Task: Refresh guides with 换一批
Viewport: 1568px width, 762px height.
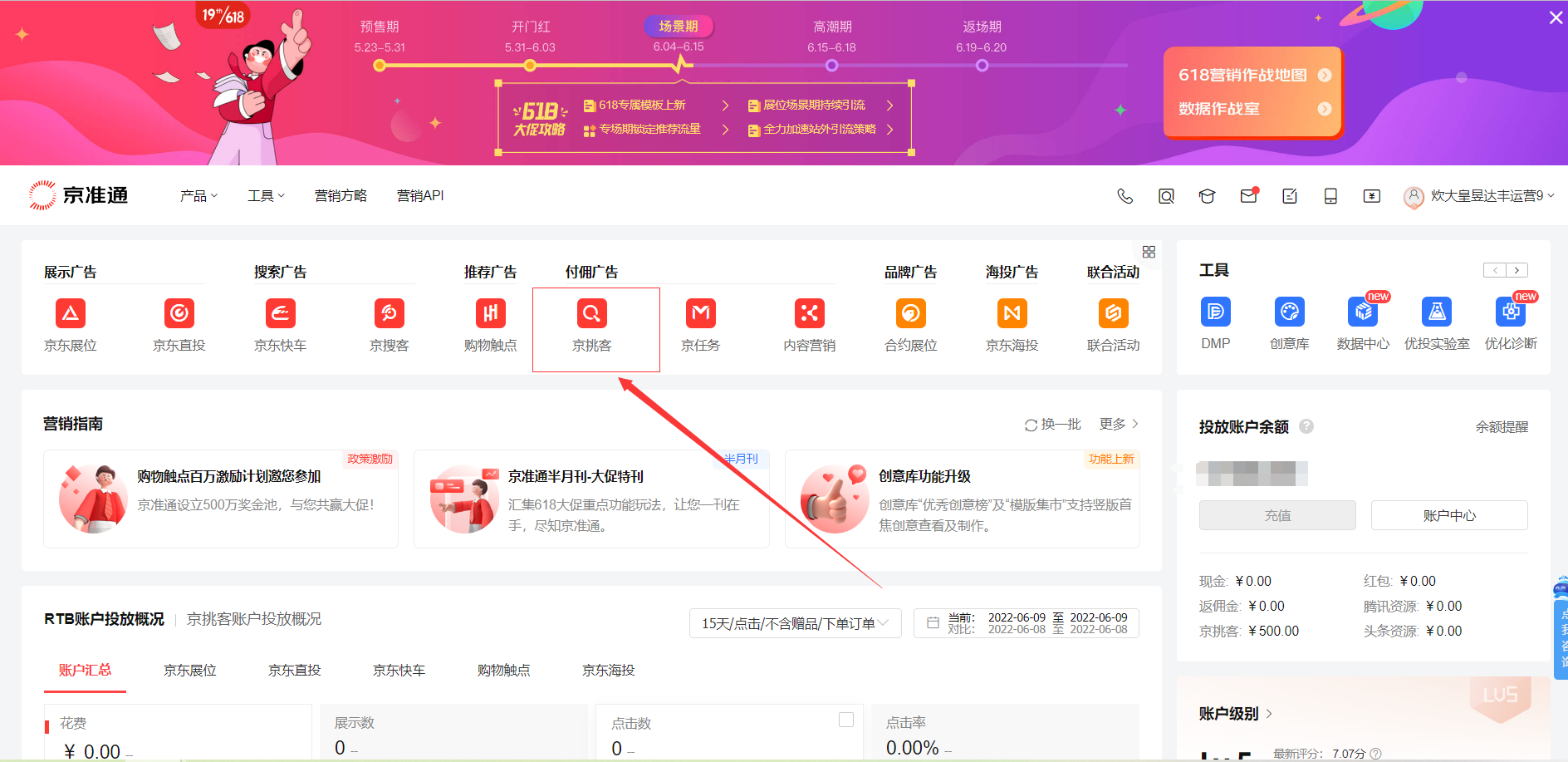Action: (x=1053, y=425)
